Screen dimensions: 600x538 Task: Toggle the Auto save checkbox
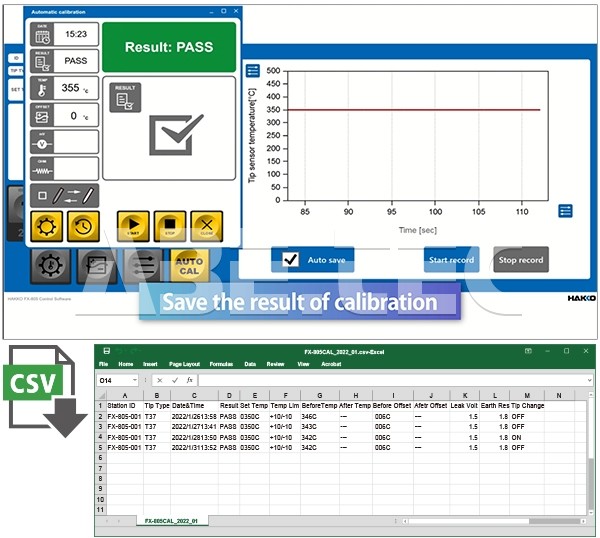point(290,260)
